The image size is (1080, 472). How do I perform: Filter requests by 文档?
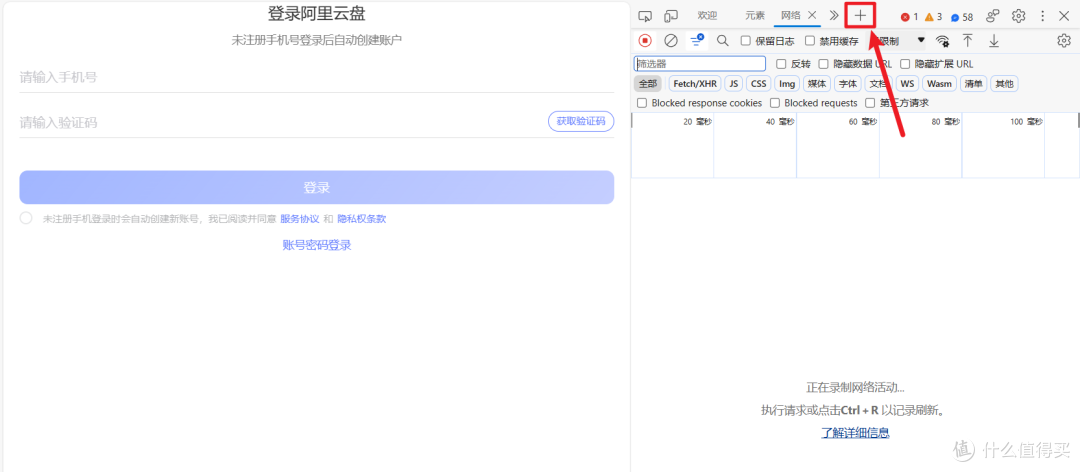(x=877, y=83)
